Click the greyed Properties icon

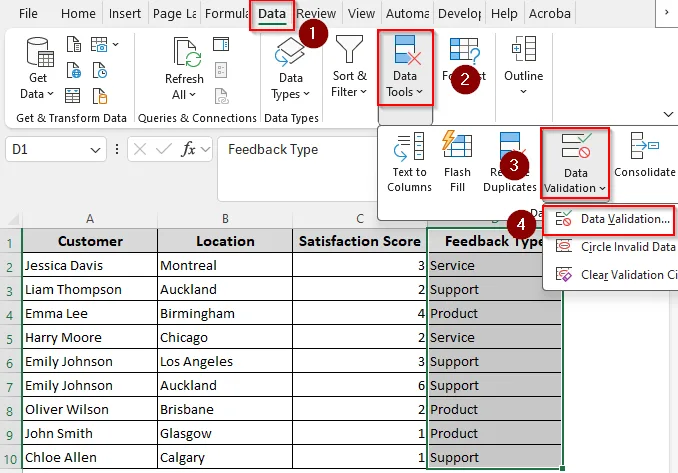[221, 70]
